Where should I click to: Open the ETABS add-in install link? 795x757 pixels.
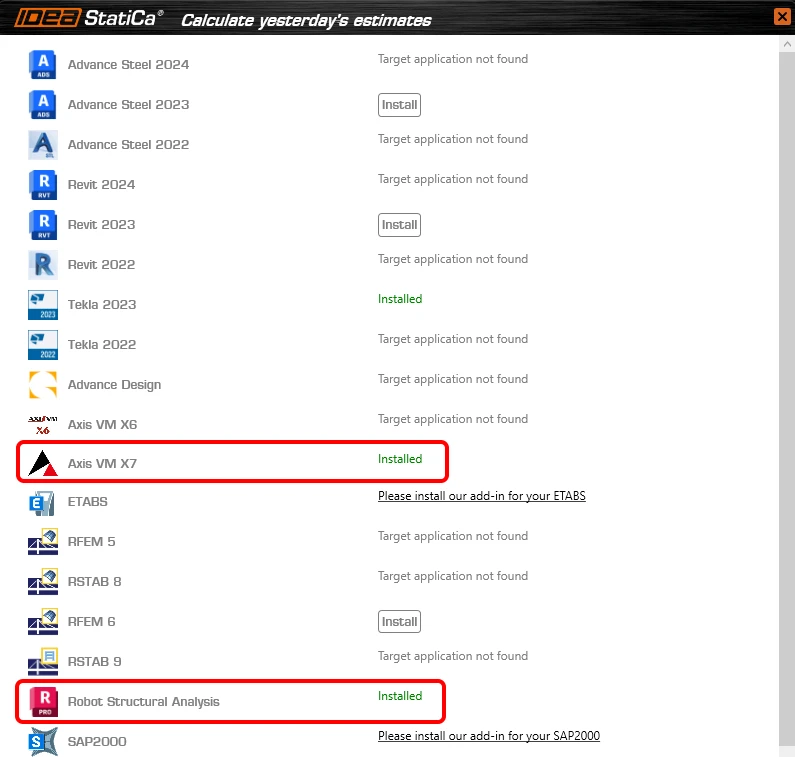tap(482, 496)
